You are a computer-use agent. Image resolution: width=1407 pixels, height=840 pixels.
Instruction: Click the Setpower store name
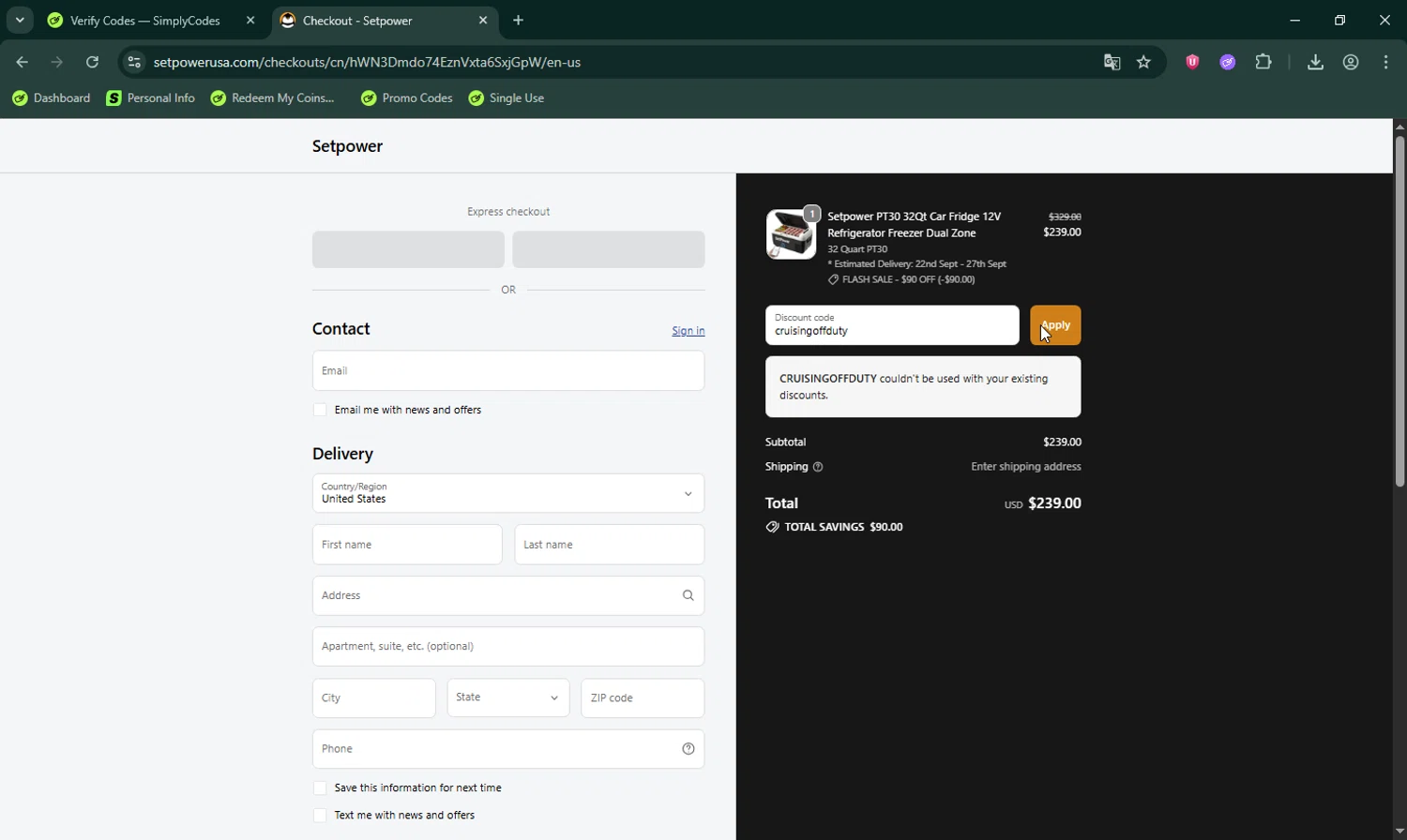(x=347, y=146)
